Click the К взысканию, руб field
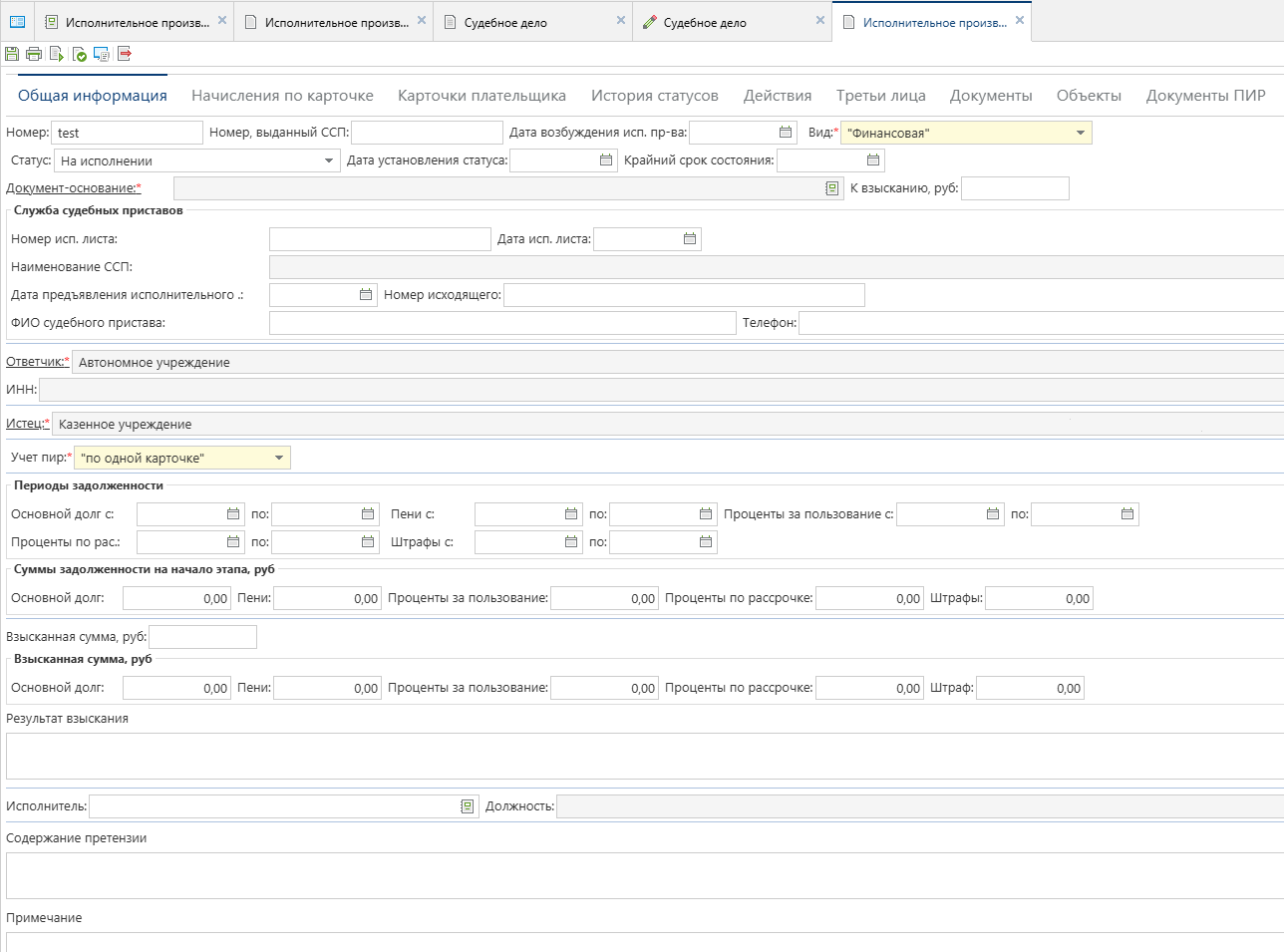Screen dimensions: 1284x952 tap(1015, 188)
